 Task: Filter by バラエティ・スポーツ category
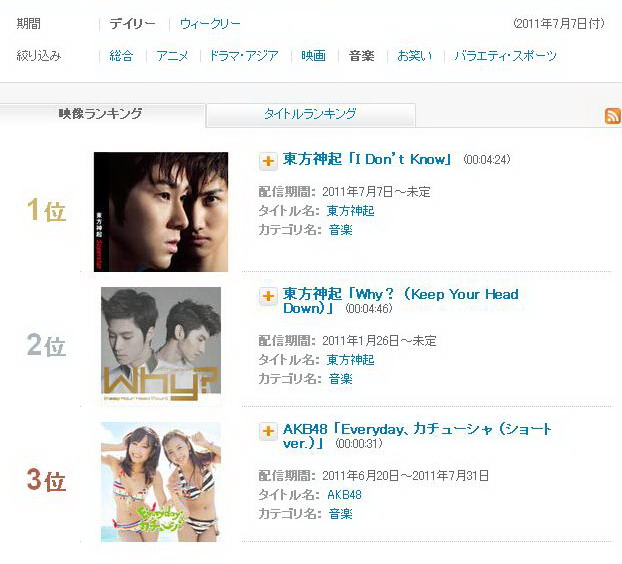[x=505, y=56]
